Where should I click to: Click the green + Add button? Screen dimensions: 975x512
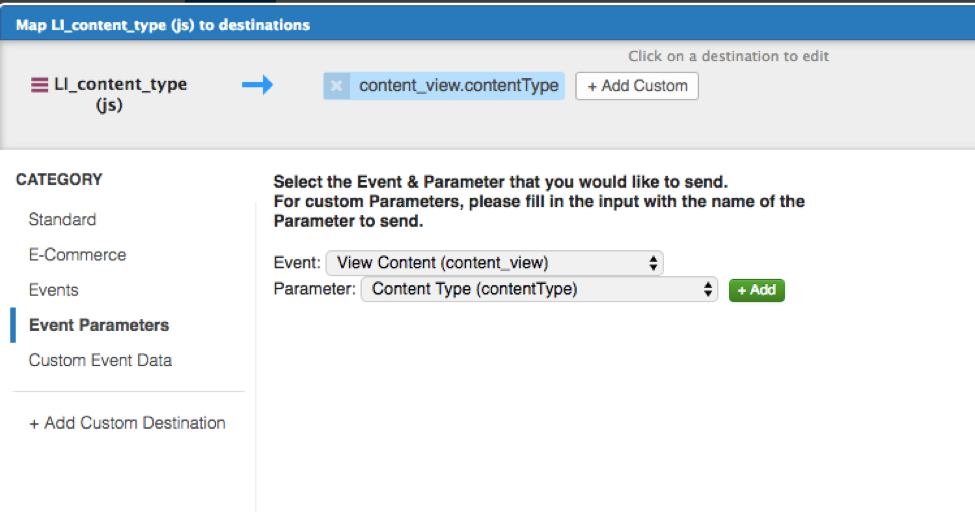point(757,290)
